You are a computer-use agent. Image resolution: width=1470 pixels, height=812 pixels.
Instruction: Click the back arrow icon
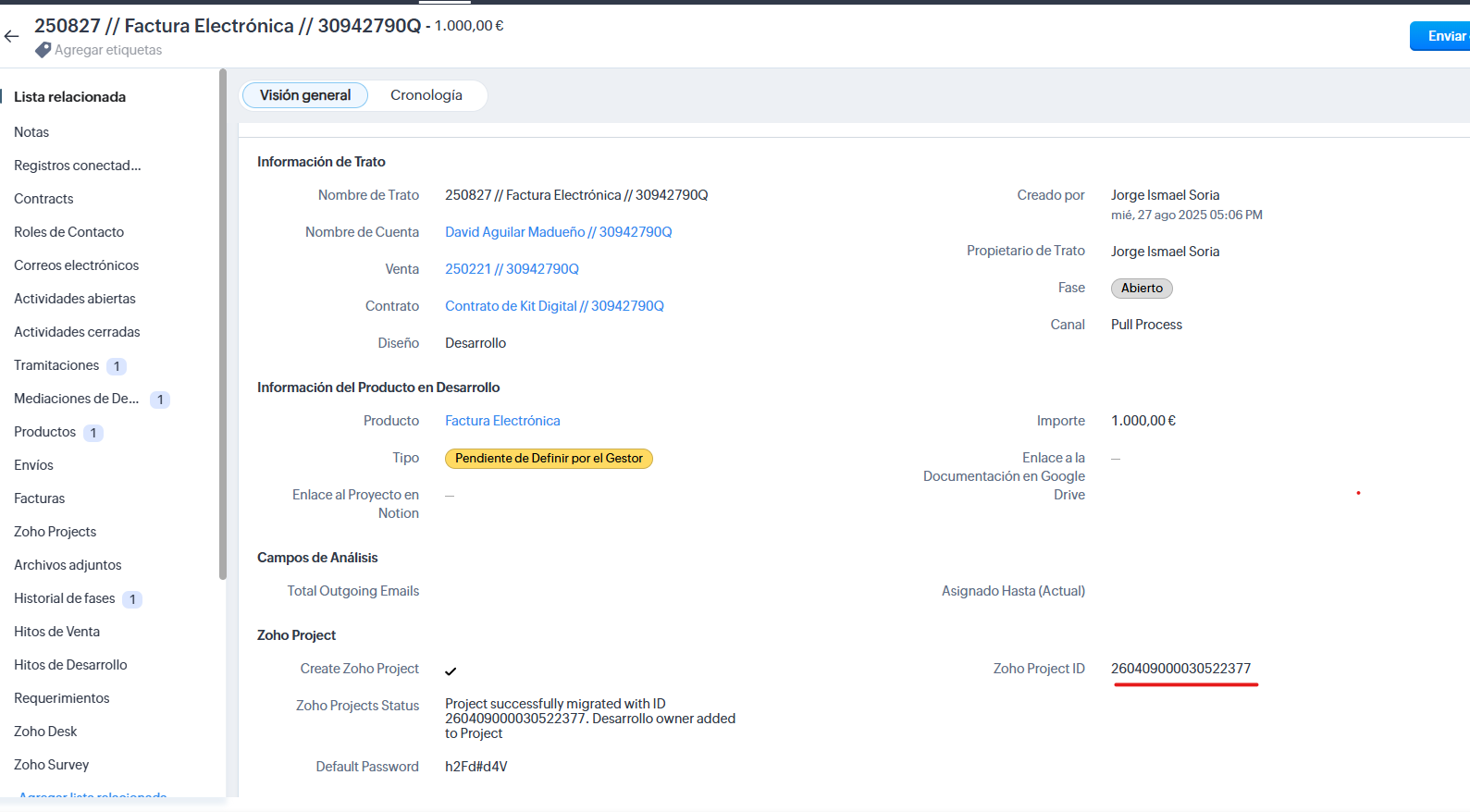pyautogui.click(x=11, y=36)
